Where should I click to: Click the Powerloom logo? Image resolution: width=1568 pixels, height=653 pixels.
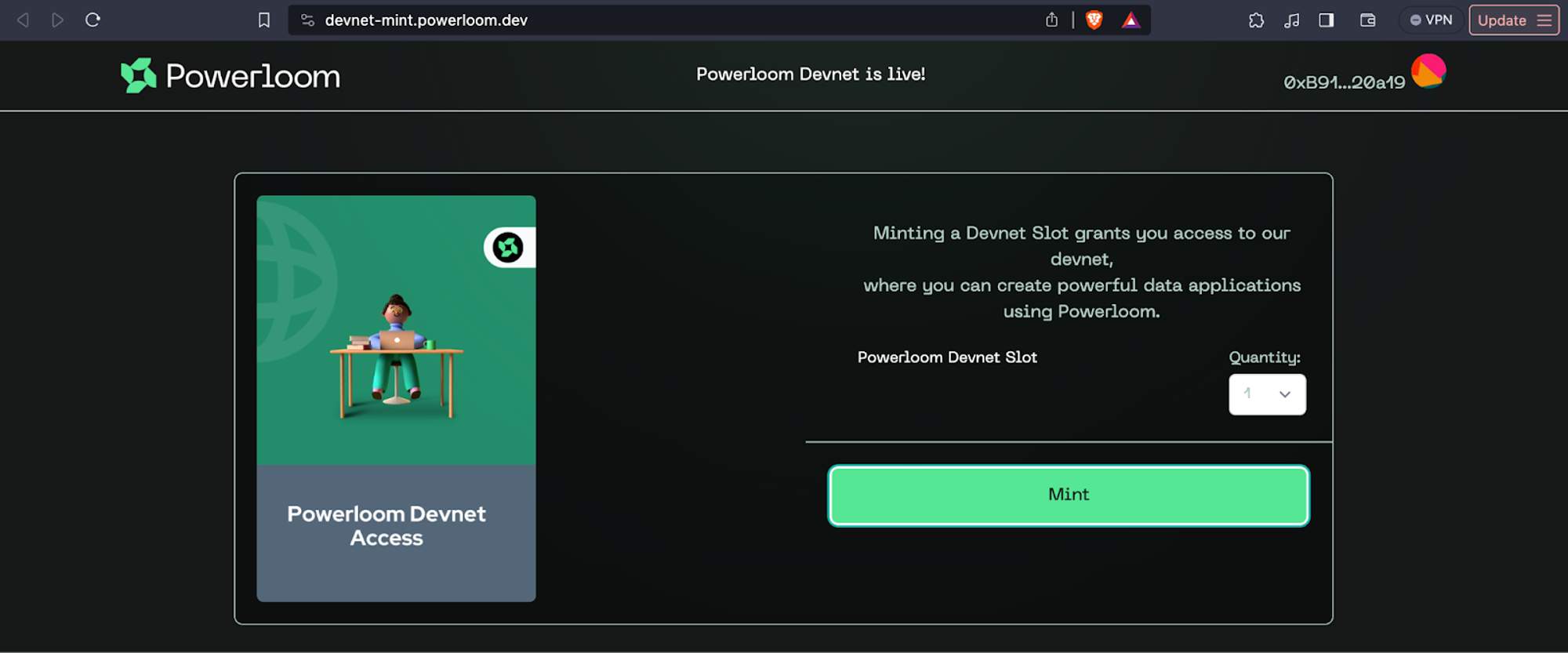pos(139,75)
